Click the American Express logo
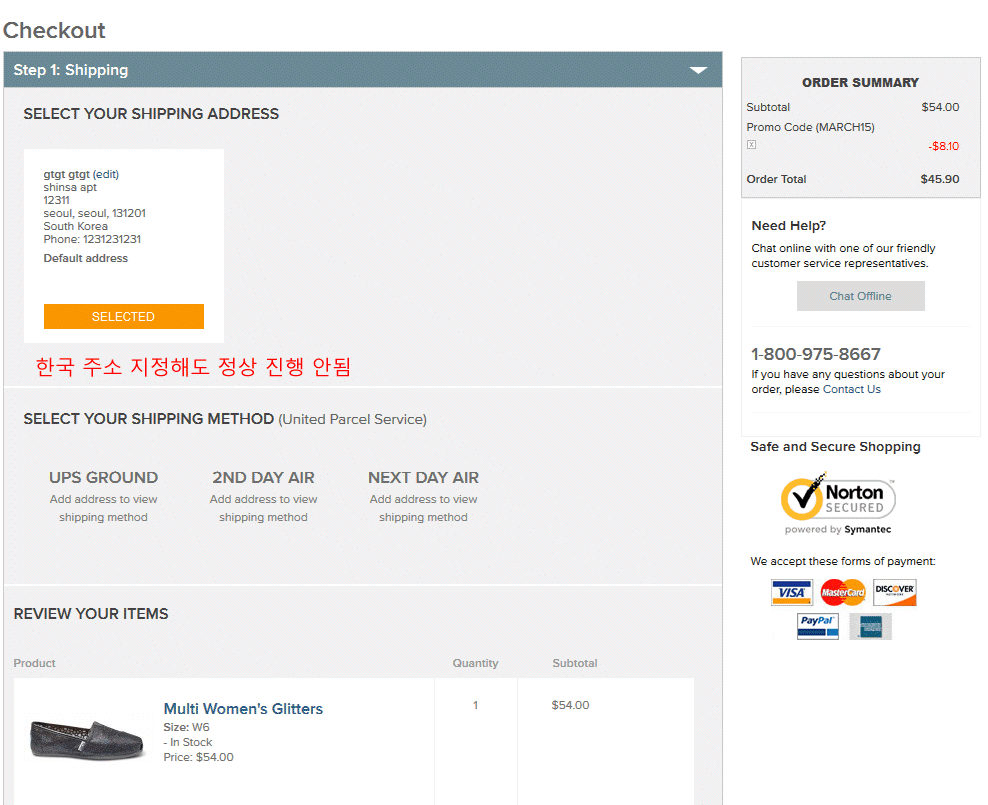 click(x=870, y=626)
